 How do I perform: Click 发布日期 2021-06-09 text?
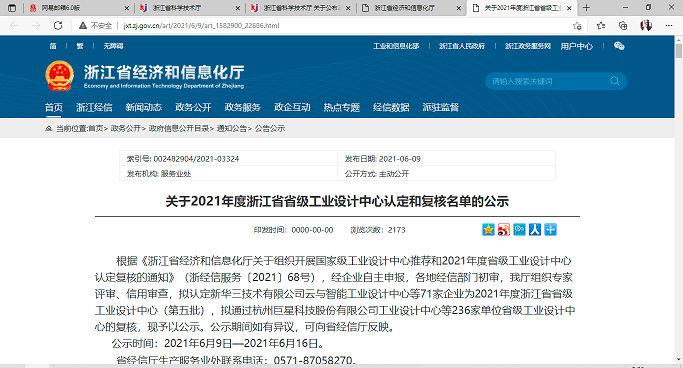click(x=382, y=159)
